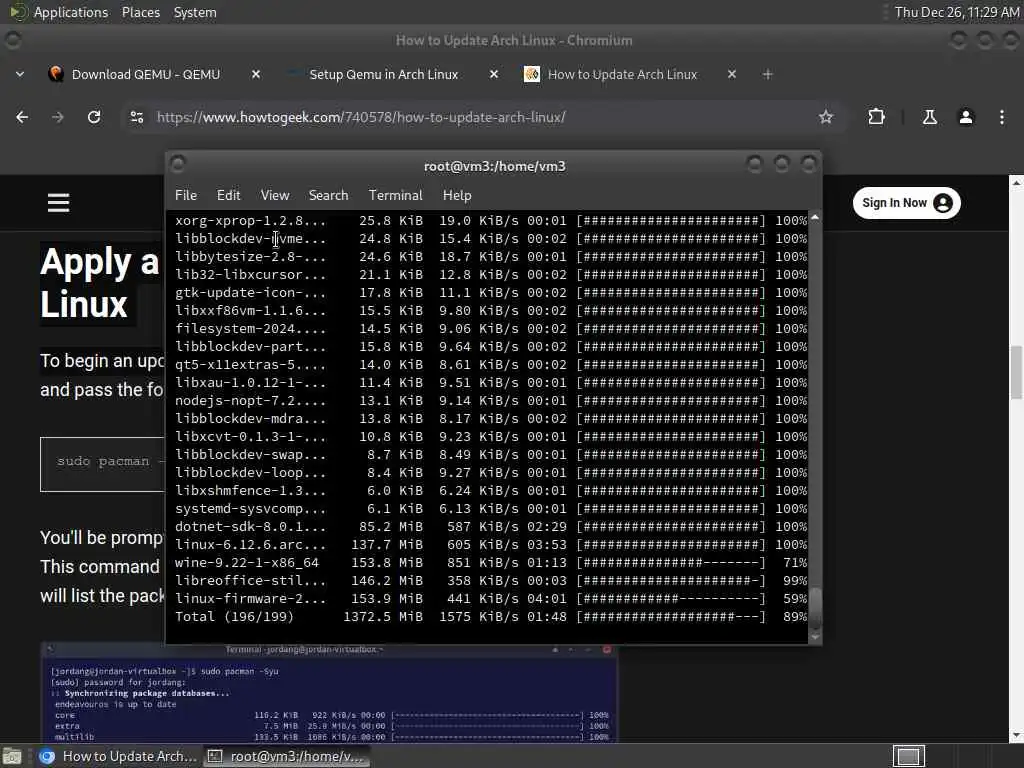Click the terminal screenshot thumbnail in article

point(330,693)
